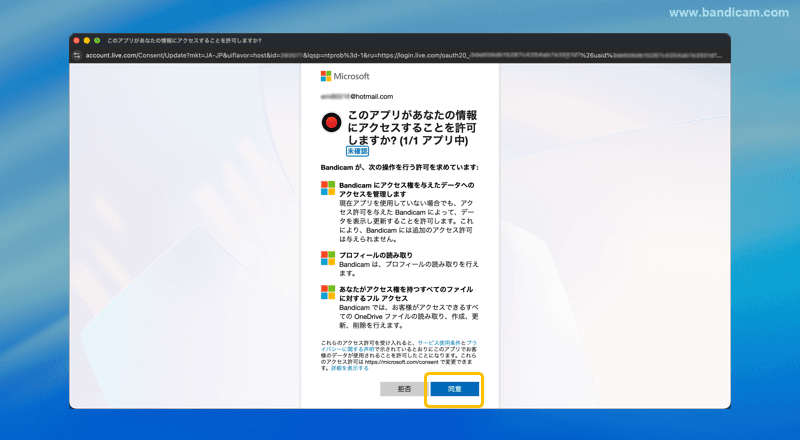Click the プロフィールの読み取り permission title
The image size is (800, 440).
[x=376, y=255]
